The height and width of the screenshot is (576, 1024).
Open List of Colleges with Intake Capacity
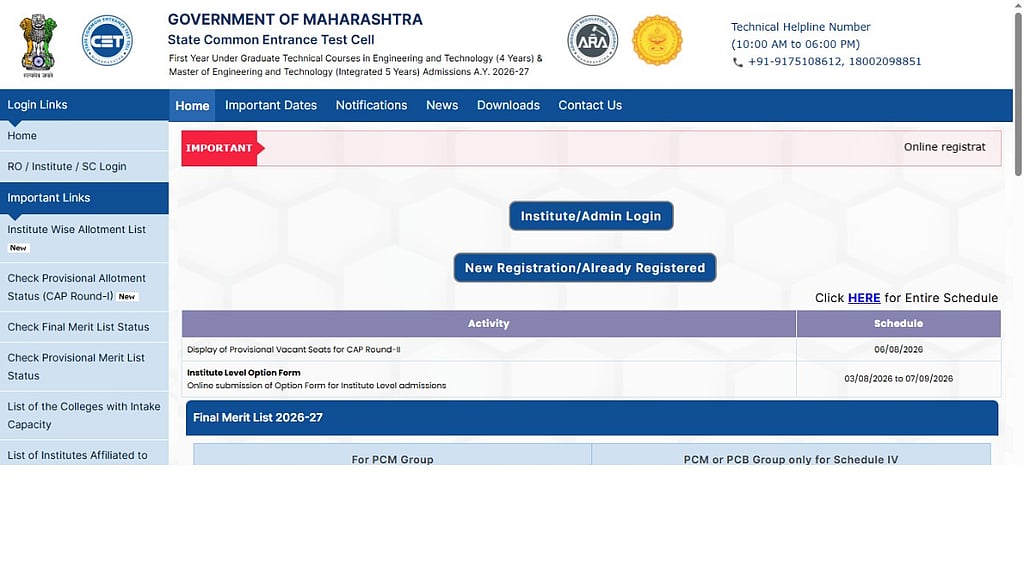pyautogui.click(x=84, y=415)
